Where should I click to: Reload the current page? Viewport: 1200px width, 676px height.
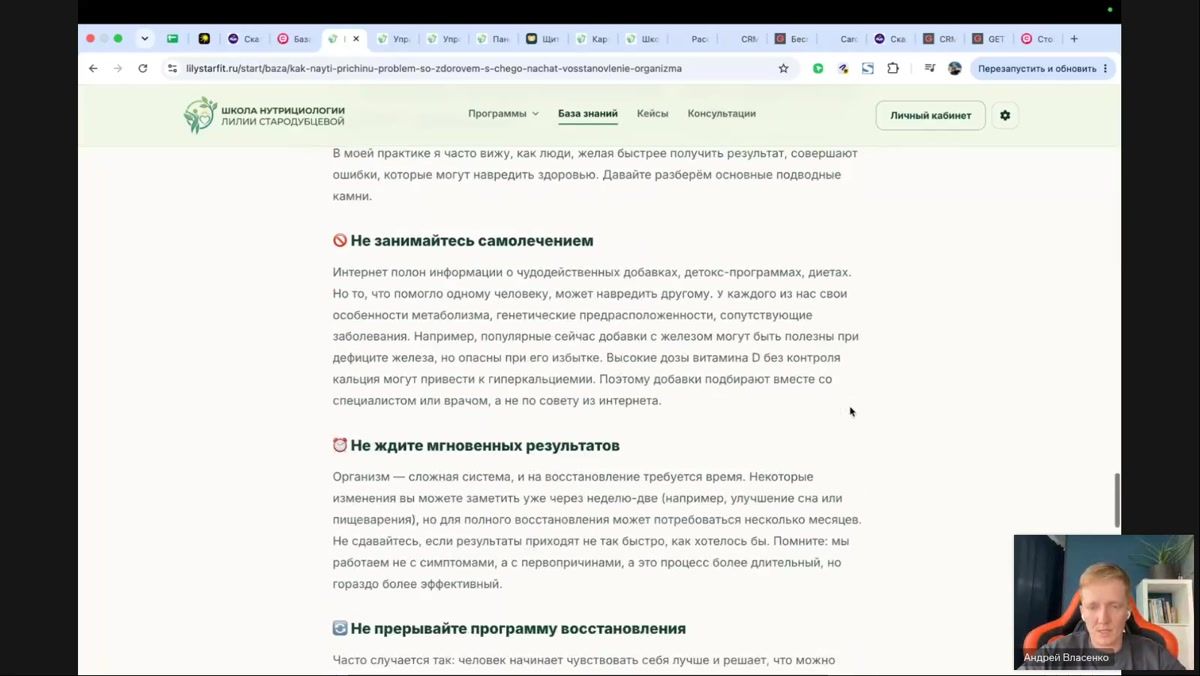143,68
